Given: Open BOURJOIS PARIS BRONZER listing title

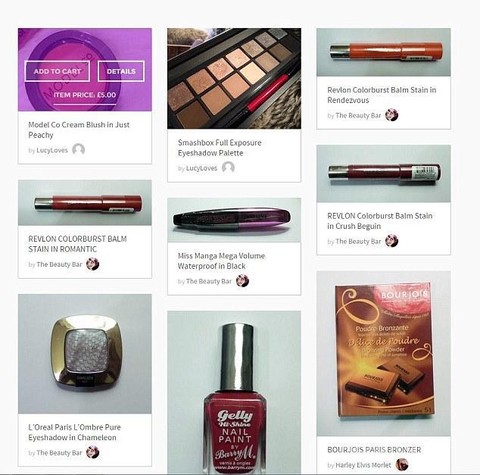Looking at the screenshot, I should [374, 450].
